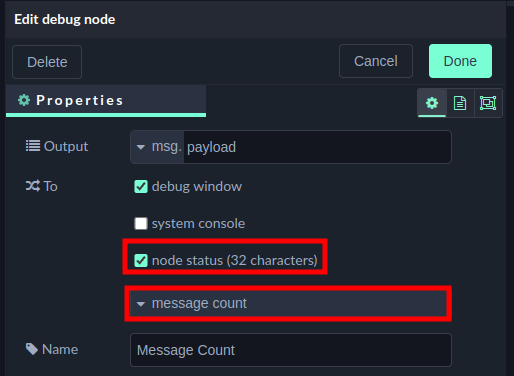Click the payload output input field

317,147
